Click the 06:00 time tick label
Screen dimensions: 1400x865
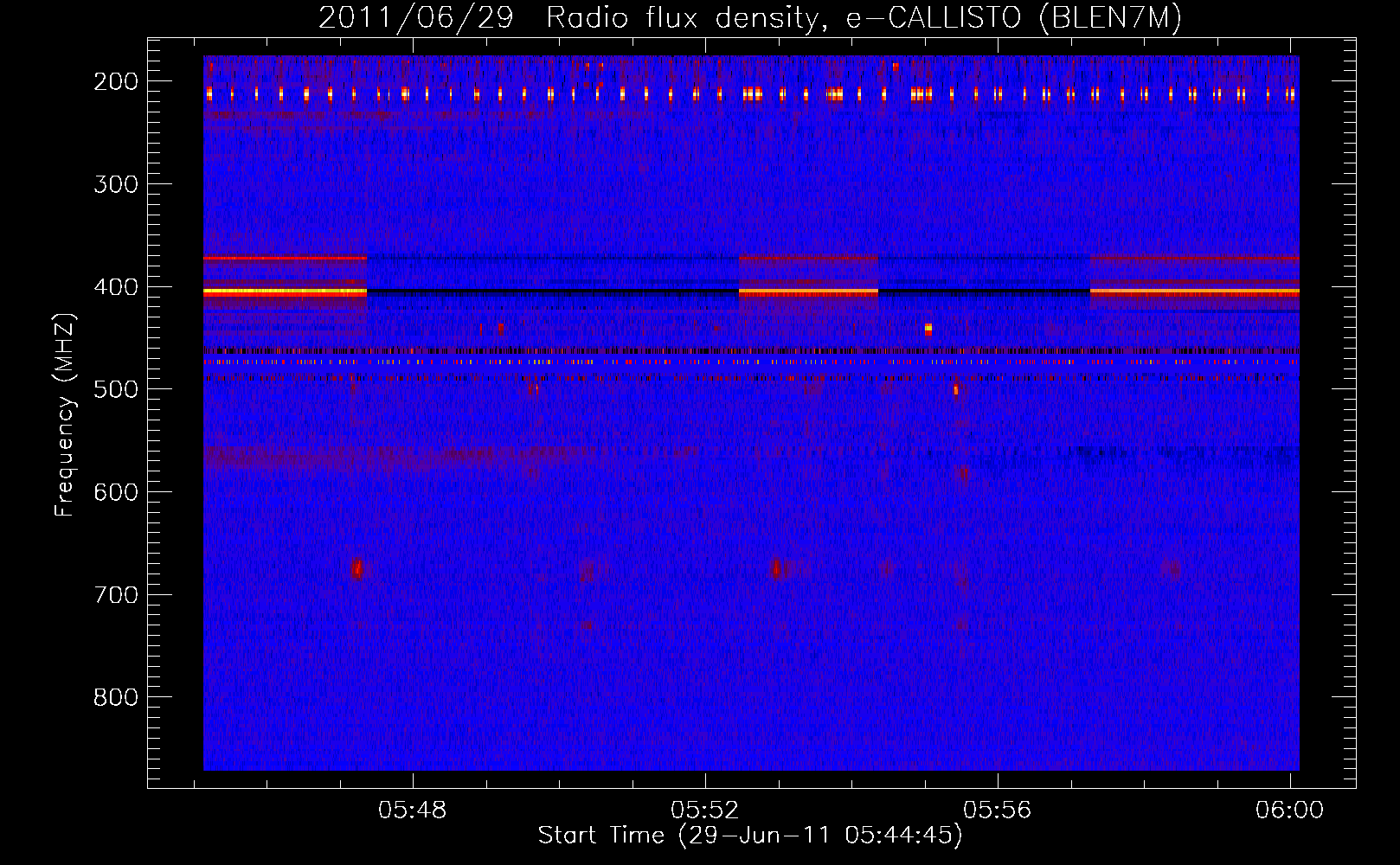pyautogui.click(x=1290, y=811)
